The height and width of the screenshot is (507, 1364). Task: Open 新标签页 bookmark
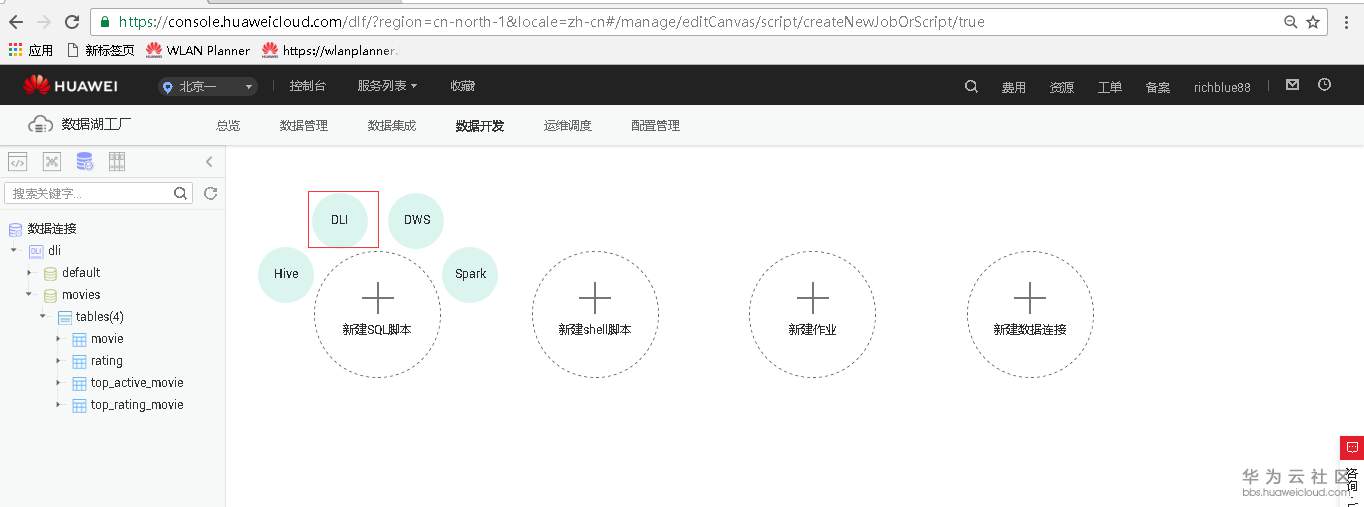pyautogui.click(x=100, y=50)
